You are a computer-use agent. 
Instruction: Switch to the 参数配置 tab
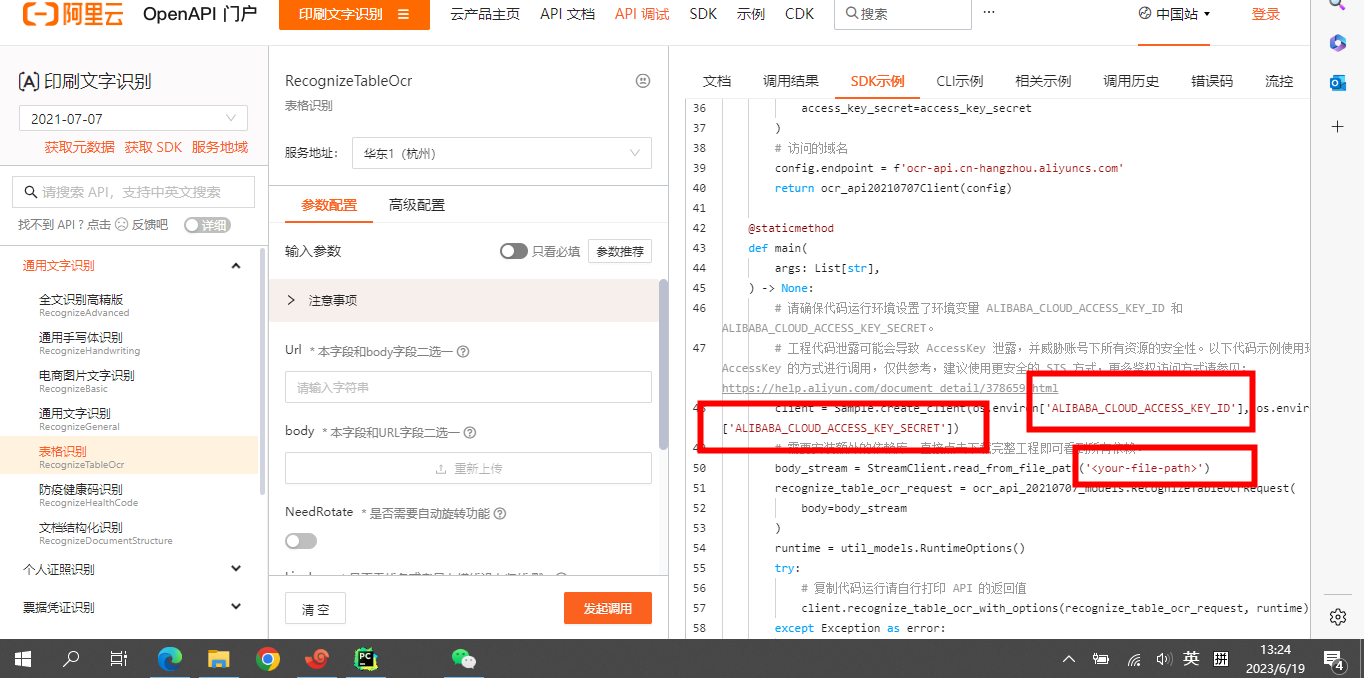[x=329, y=205]
